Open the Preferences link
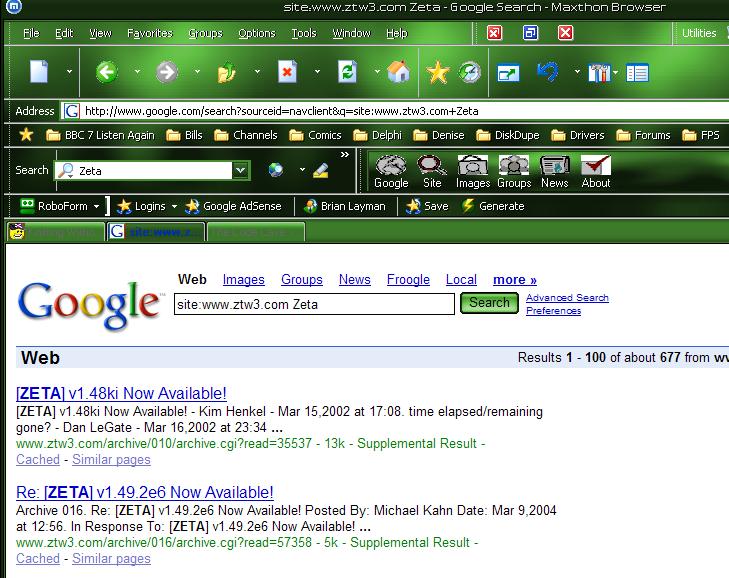This screenshot has height=578, width=729. pos(553,311)
